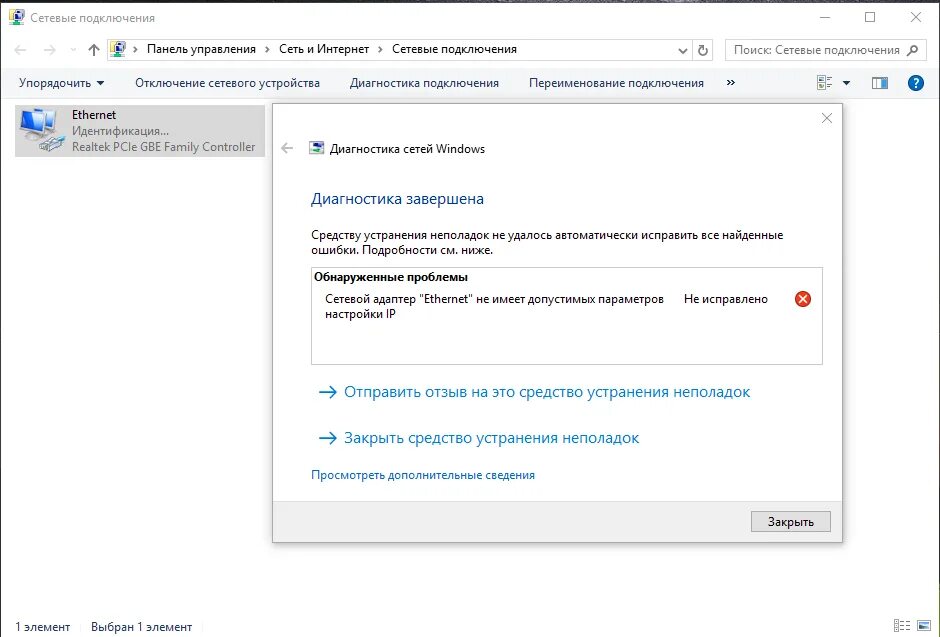Run Диагностика подключения from toolbar
The image size is (940, 637).
tap(424, 83)
